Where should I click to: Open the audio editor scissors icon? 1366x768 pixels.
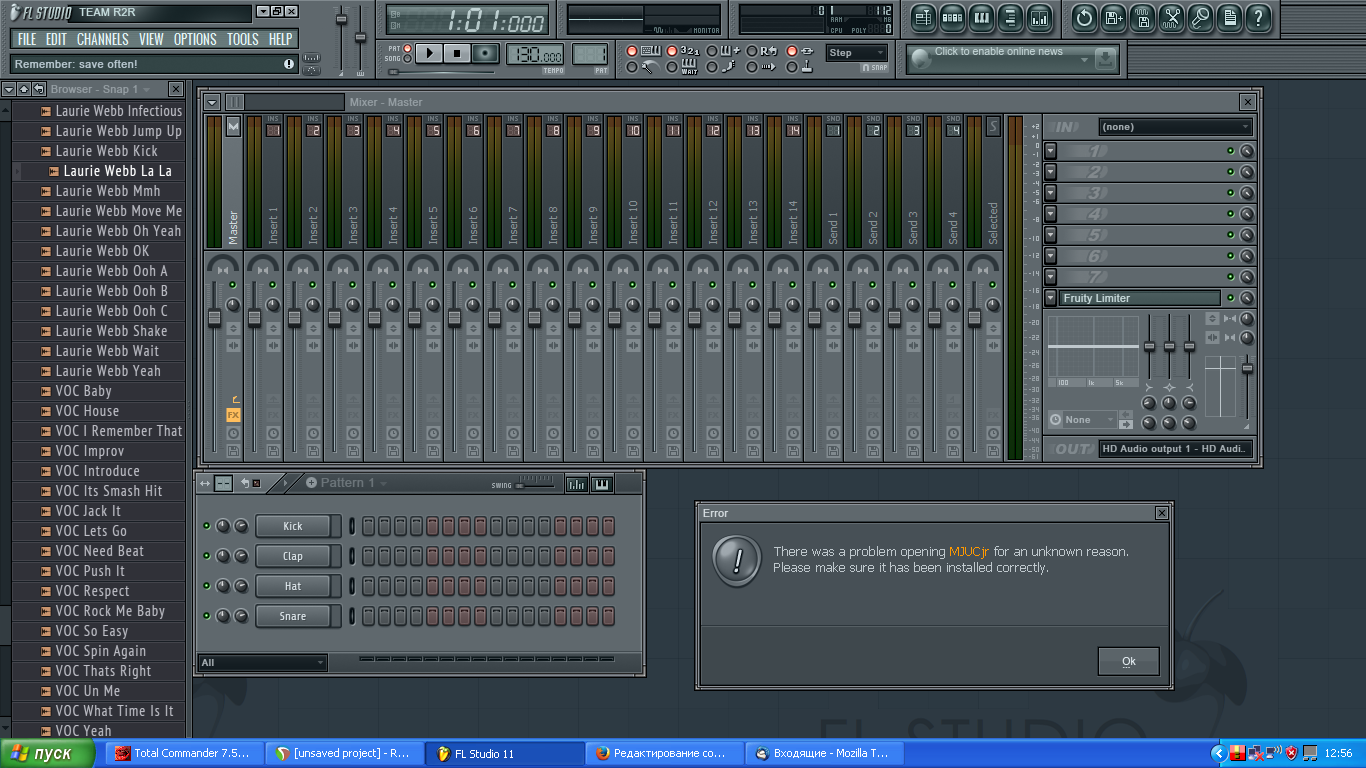[x=1172, y=17]
